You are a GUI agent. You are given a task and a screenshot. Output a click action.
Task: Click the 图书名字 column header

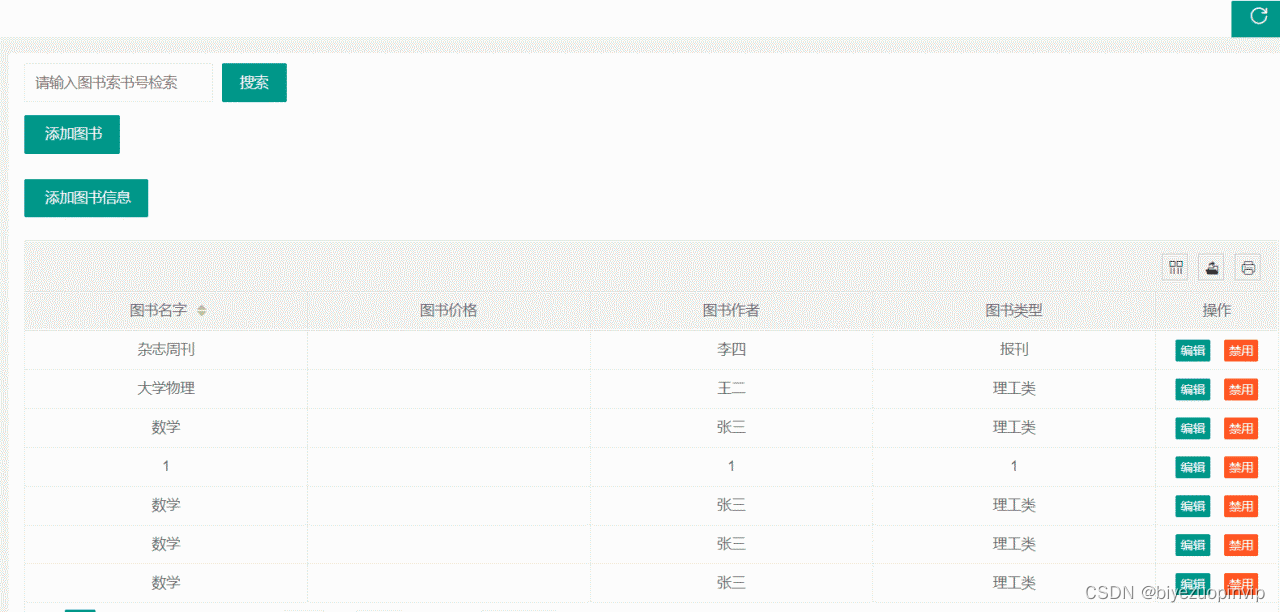point(166,310)
